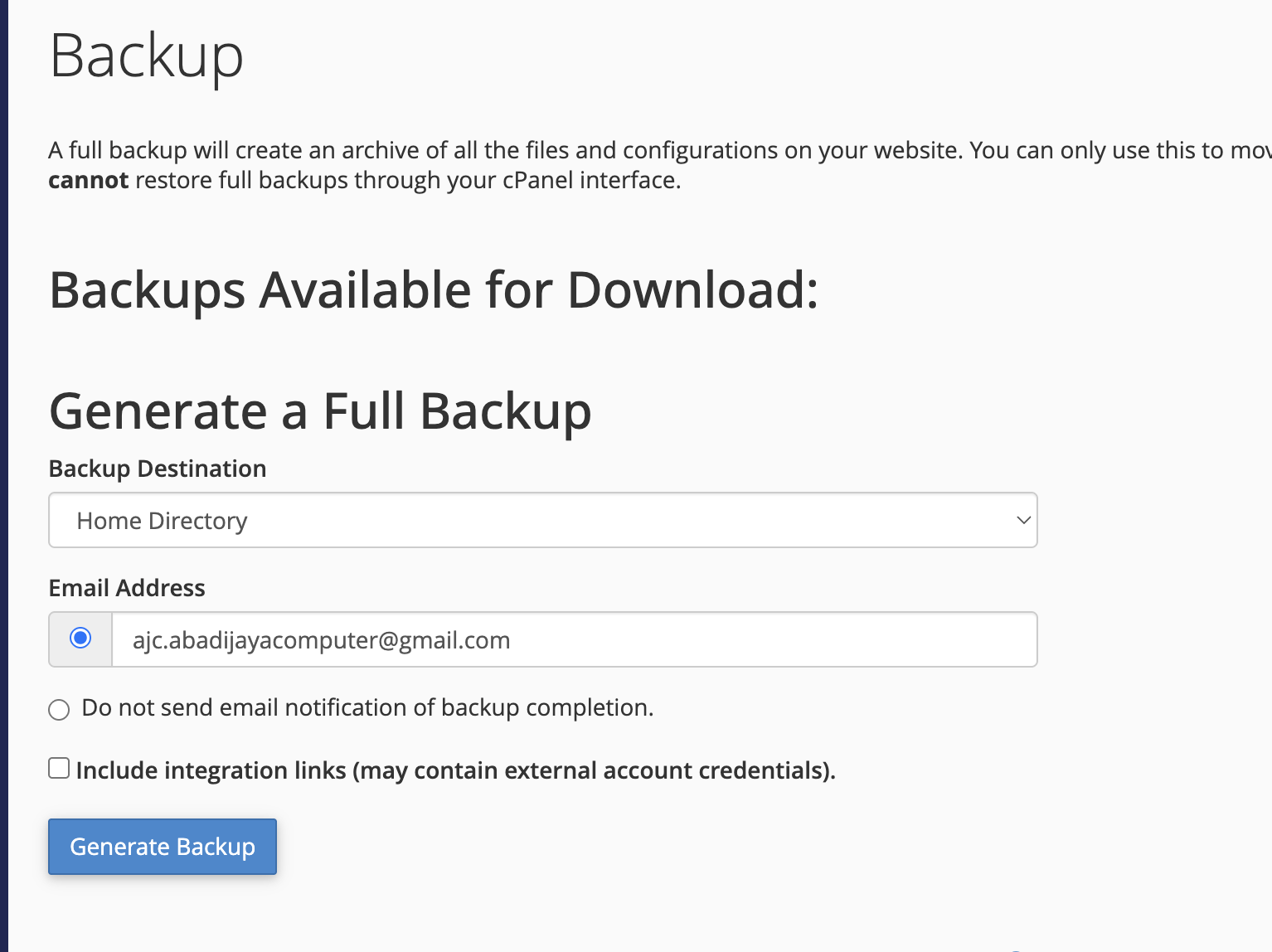Screen dimensions: 1272x952
Task: Click the dark navigation sidebar strip
Action: pos(3,476)
